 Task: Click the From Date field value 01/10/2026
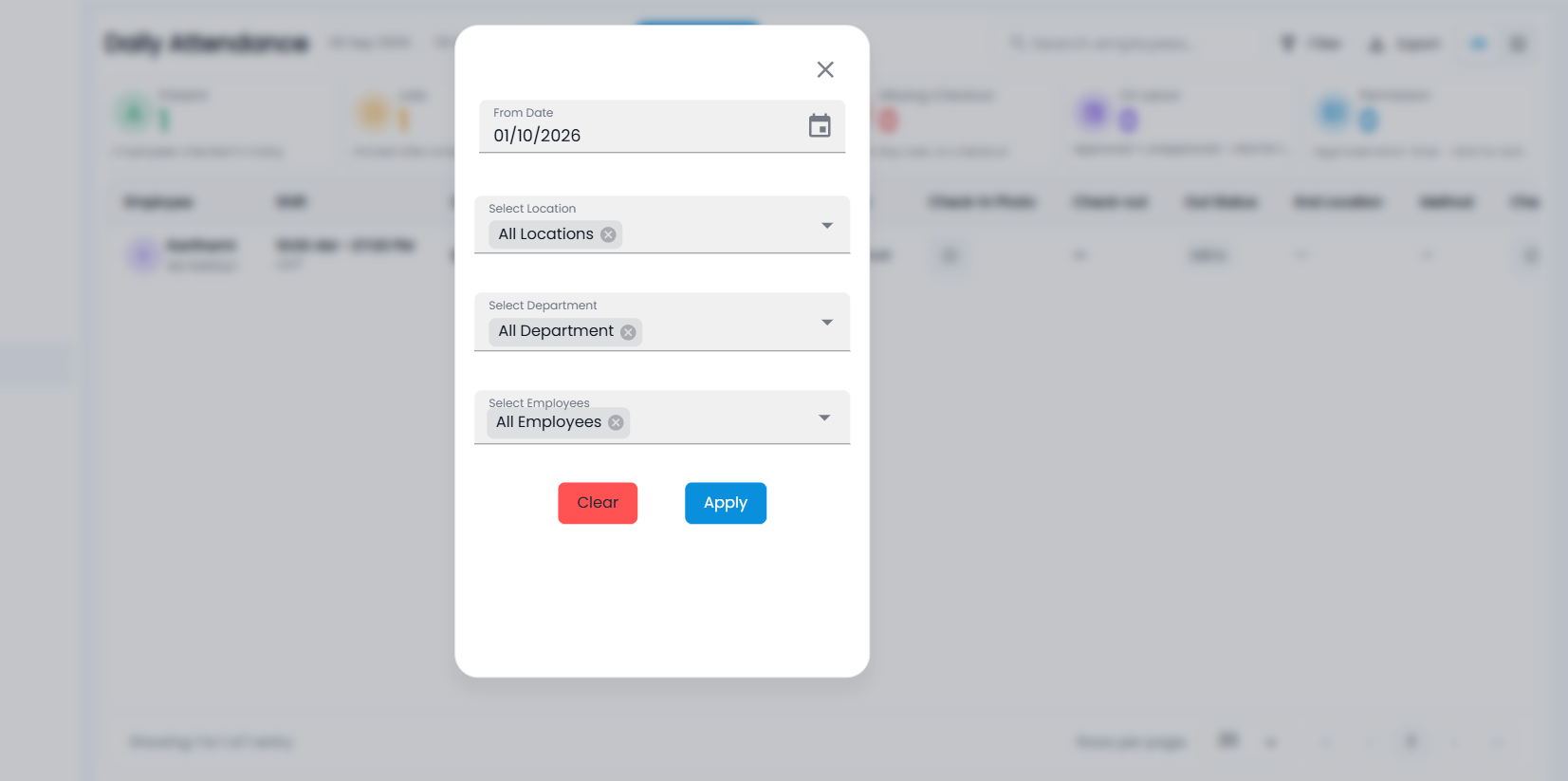click(537, 136)
